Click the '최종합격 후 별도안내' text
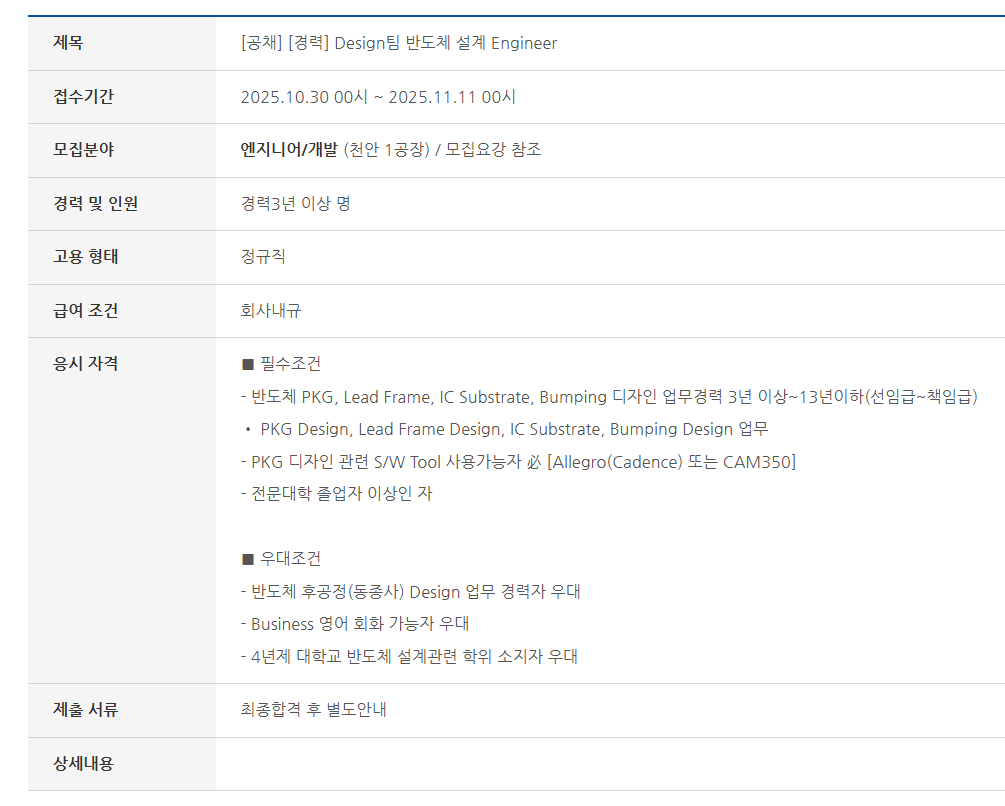This screenshot has height=806, width=1005. click(x=313, y=710)
